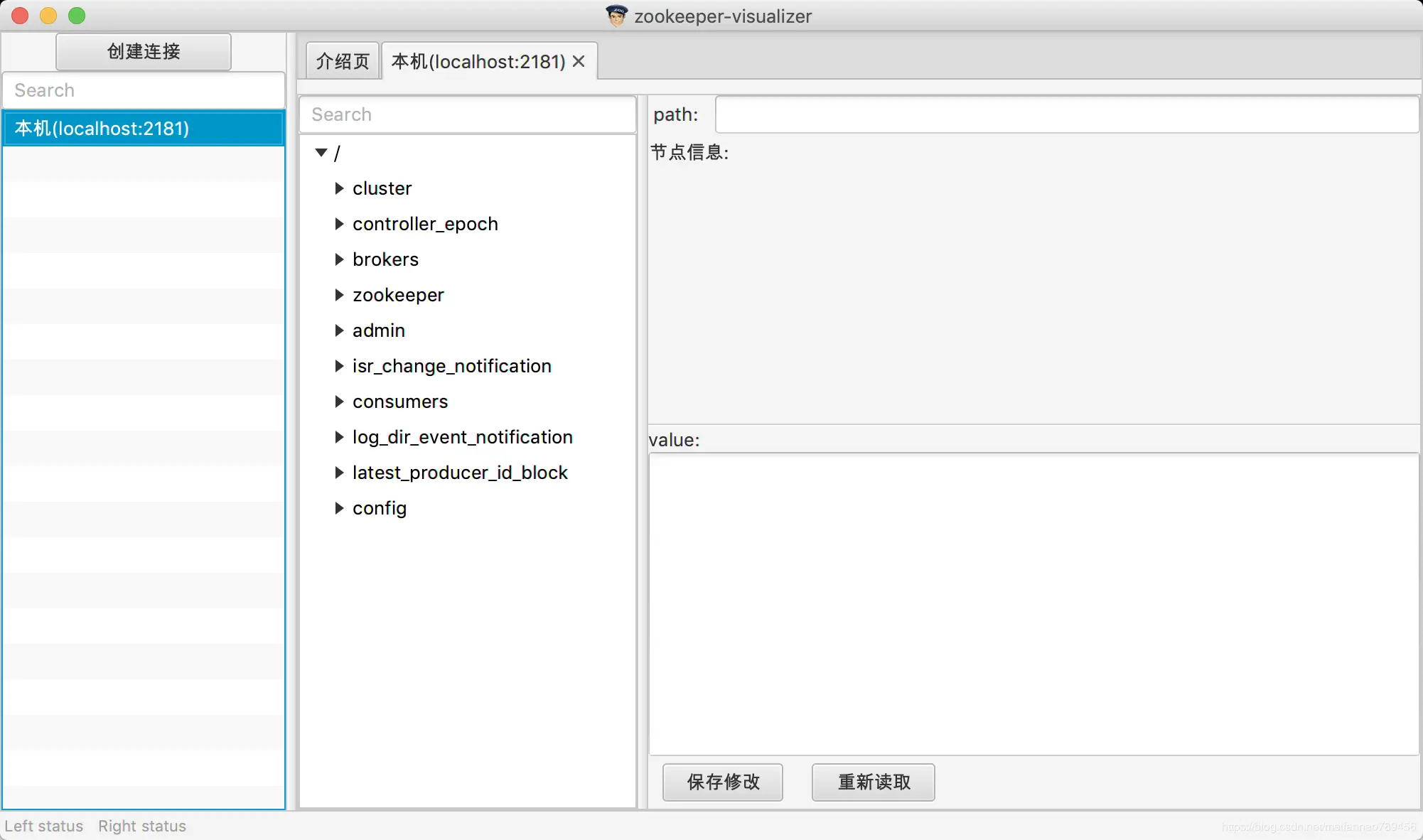Screen dimensions: 1423x840
Task: Collapse the root / tree node
Action: pos(321,153)
